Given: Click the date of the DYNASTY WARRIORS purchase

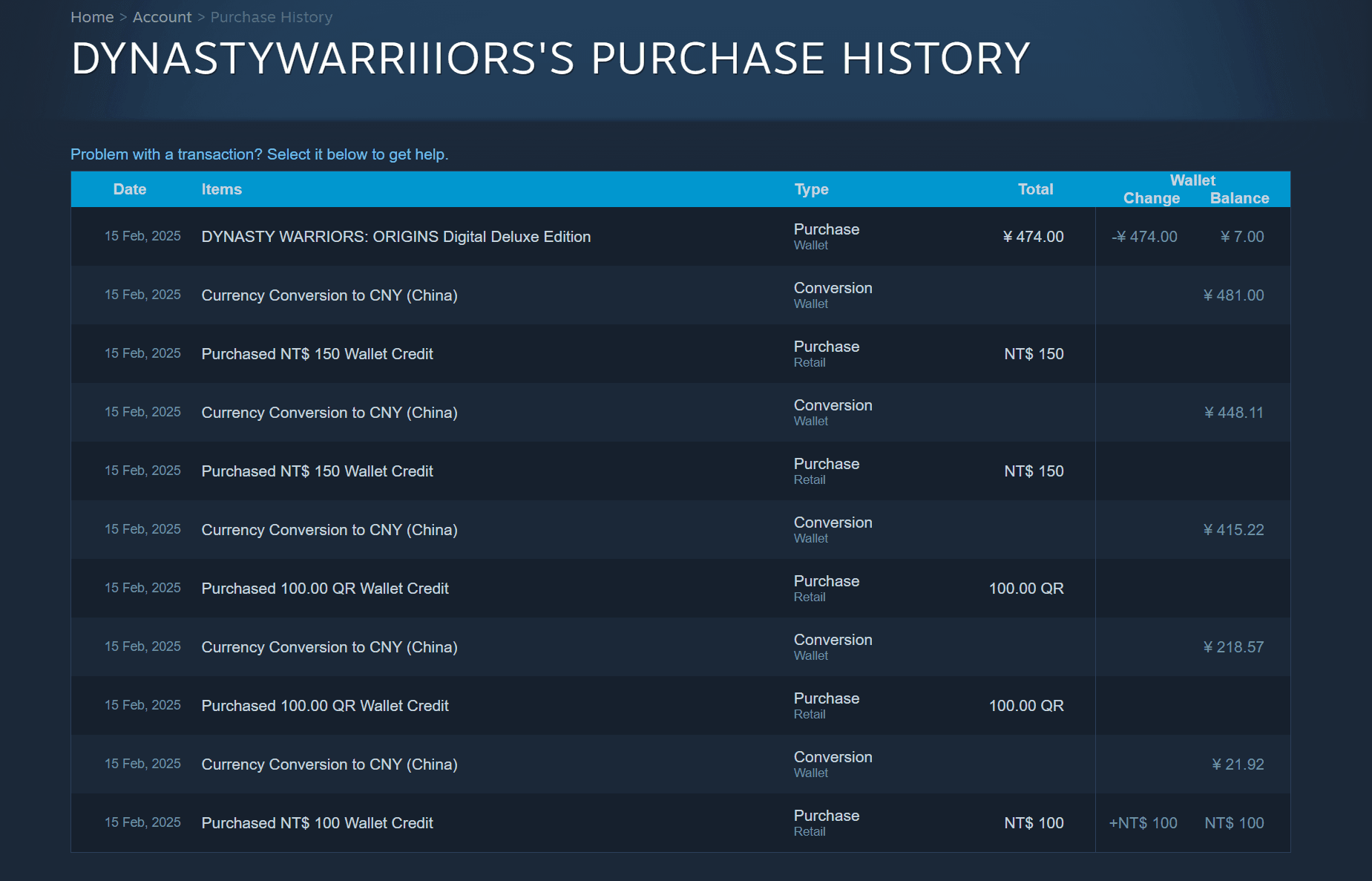Looking at the screenshot, I should click(x=142, y=236).
